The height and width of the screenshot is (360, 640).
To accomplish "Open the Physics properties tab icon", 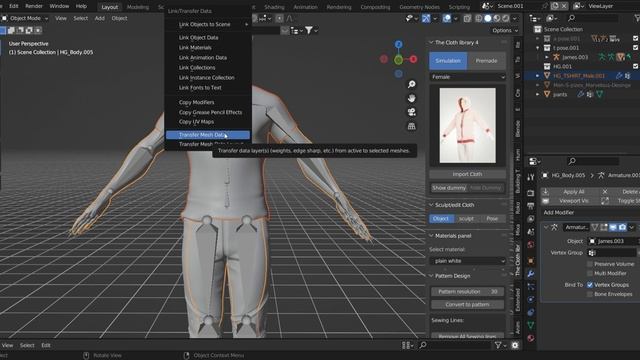I will pyautogui.click(x=531, y=299).
